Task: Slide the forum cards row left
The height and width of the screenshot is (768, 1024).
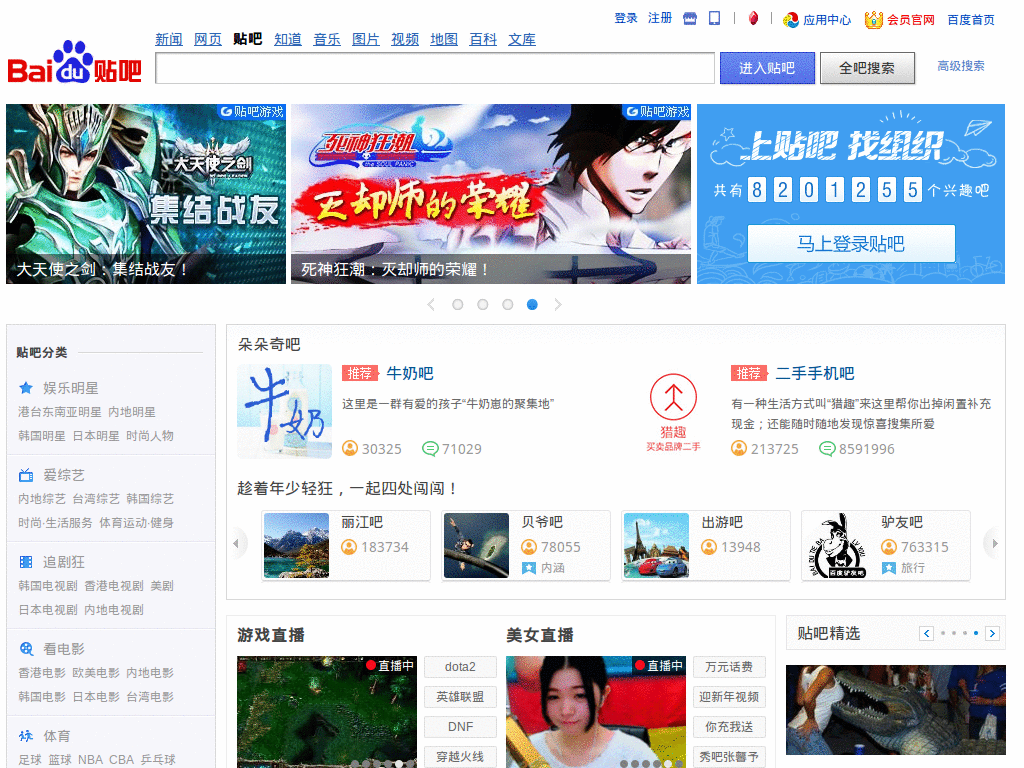Action: [236, 543]
